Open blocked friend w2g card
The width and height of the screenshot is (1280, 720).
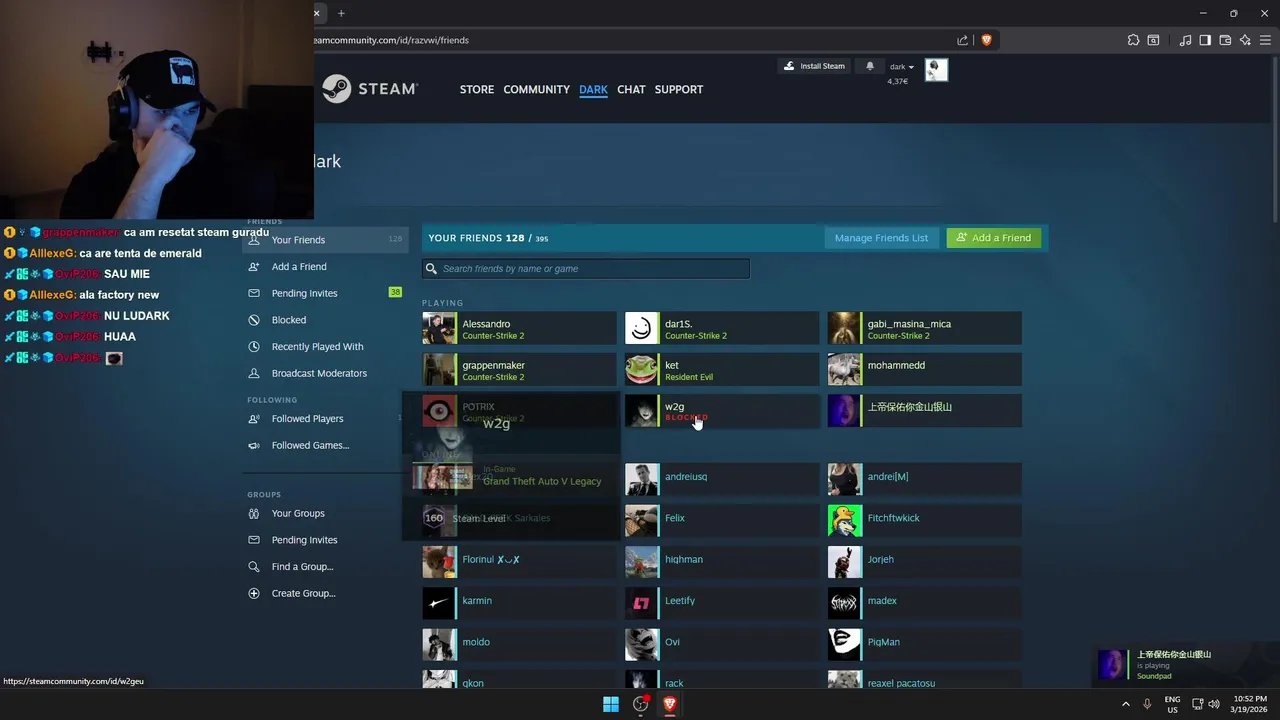722,410
